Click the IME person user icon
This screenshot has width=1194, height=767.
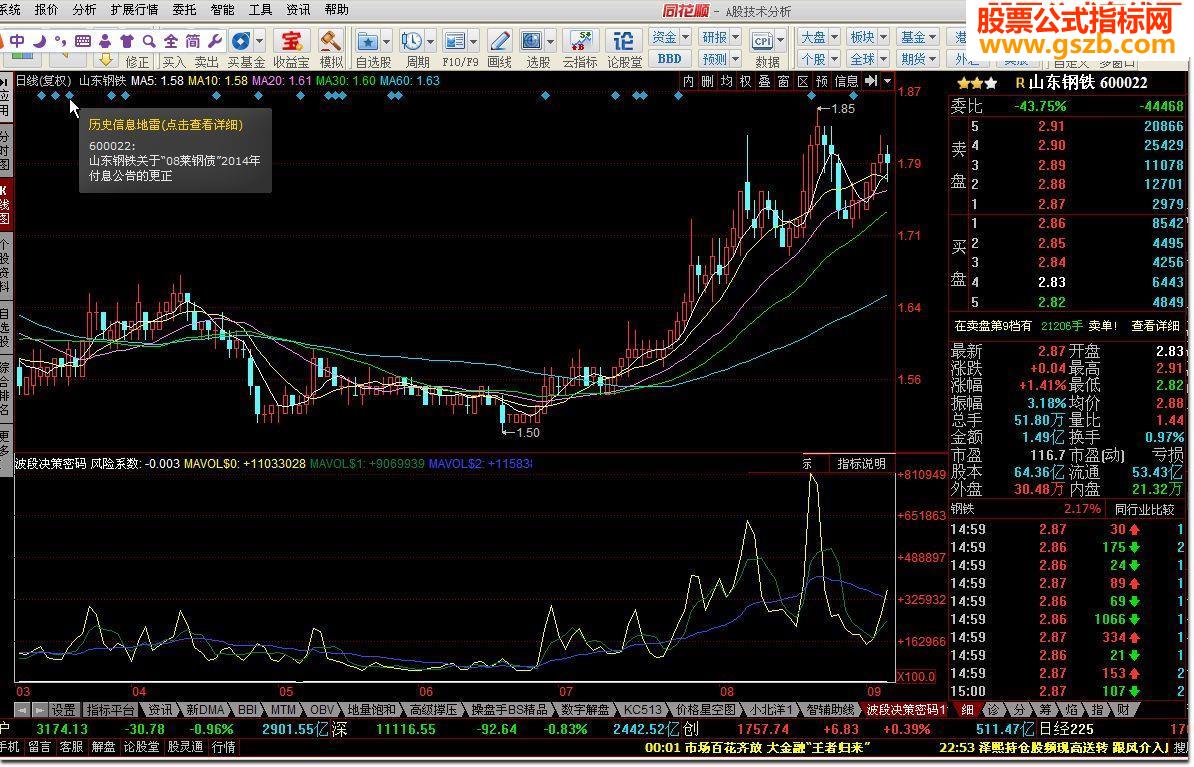[x=105, y=40]
